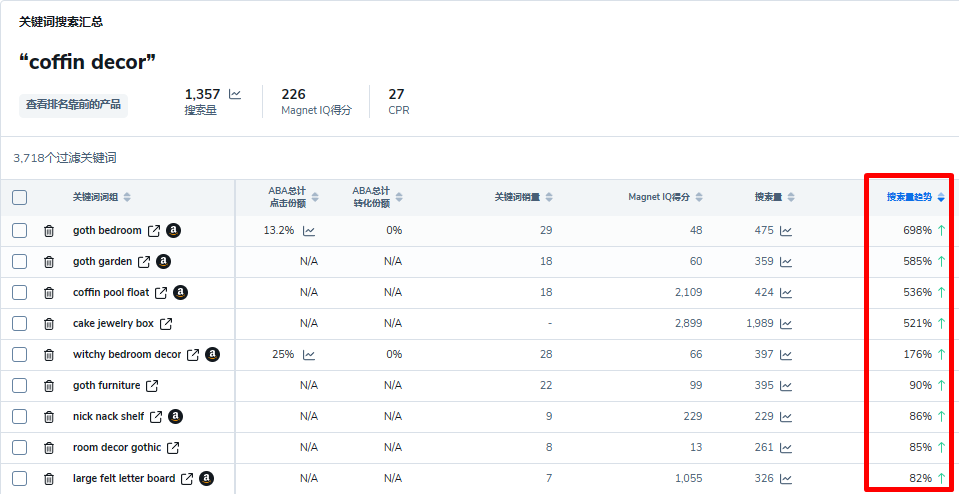Sort by 关键词销量 column header

(523, 197)
